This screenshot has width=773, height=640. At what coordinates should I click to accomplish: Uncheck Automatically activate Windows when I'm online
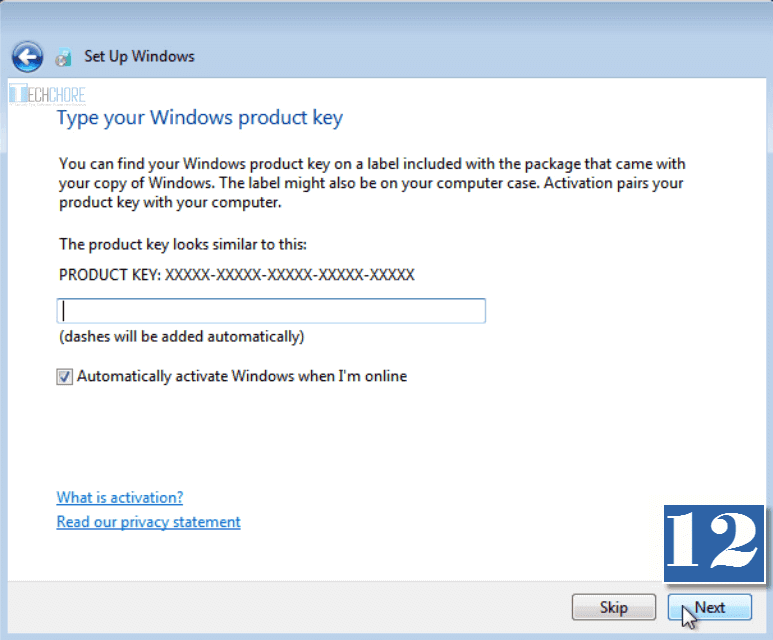65,377
